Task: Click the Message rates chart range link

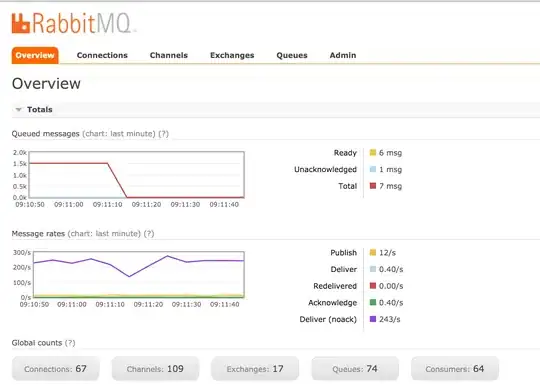Action: (x=104, y=234)
